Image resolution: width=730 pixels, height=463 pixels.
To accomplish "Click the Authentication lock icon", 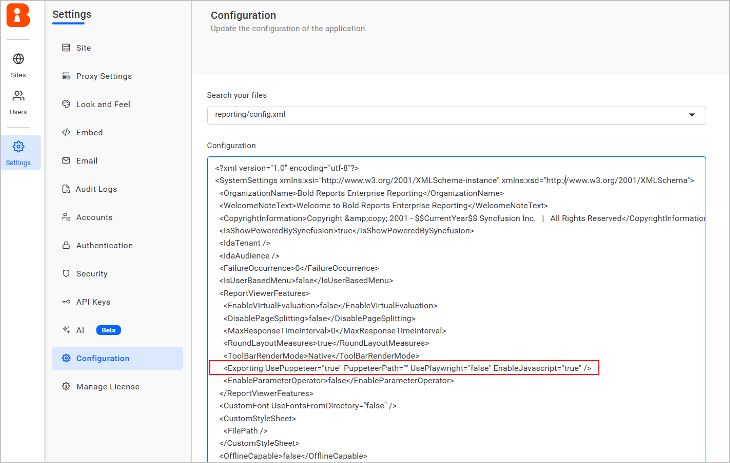I will click(66, 245).
